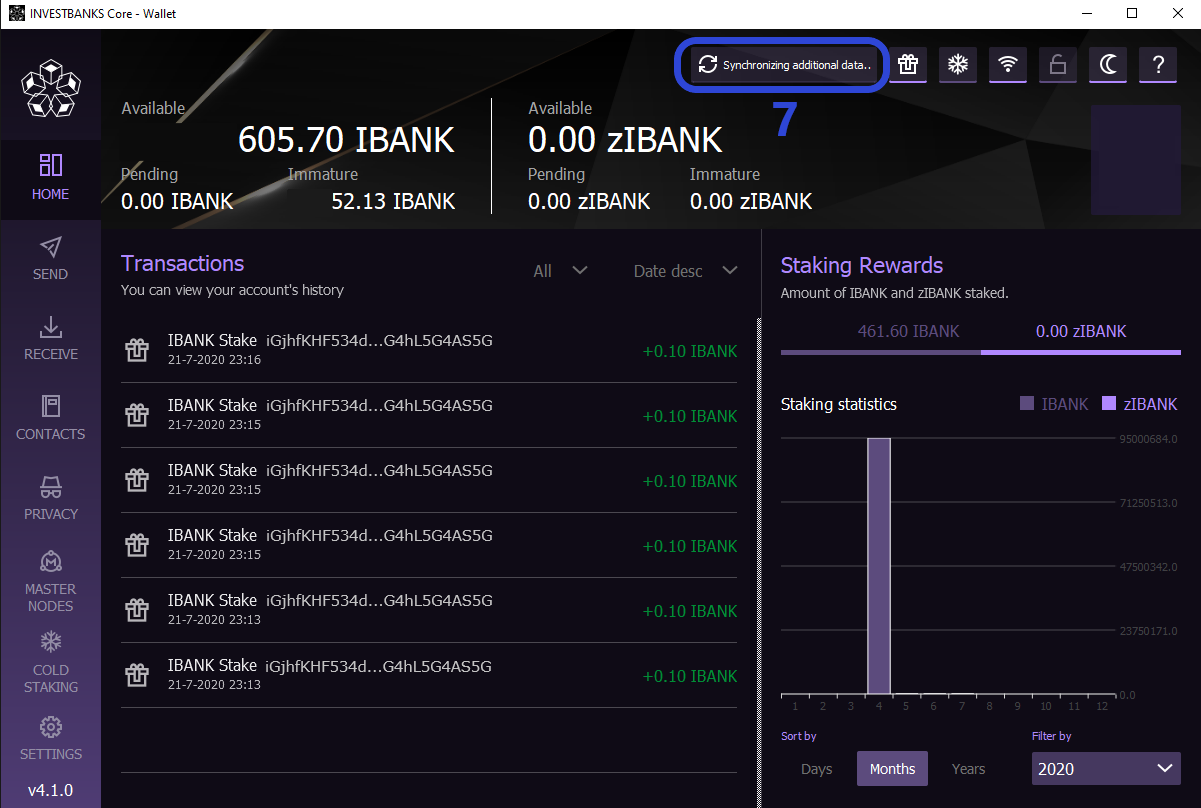Screen dimensions: 1201x808
Task: Toggle the dark theme moon icon
Action: pyautogui.click(x=1108, y=65)
